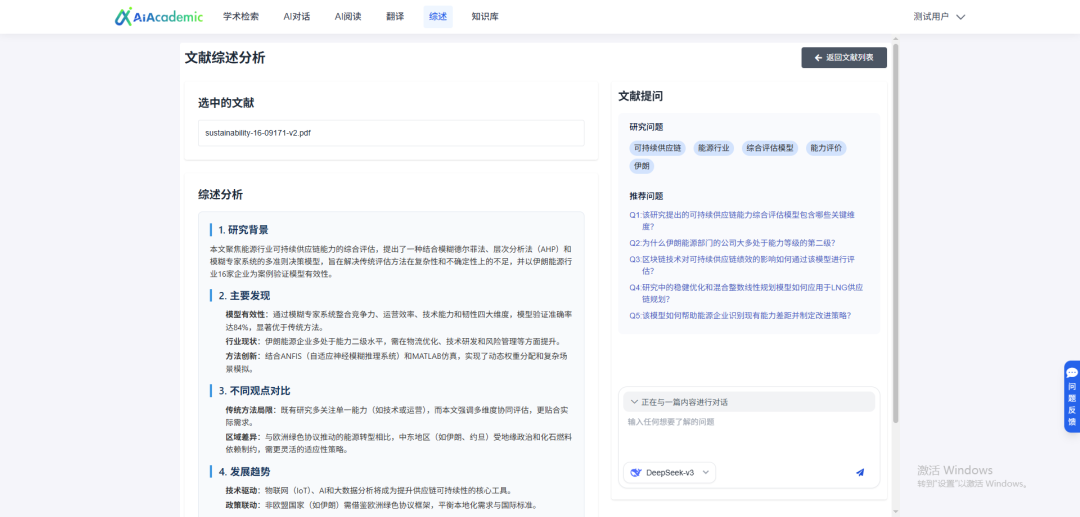Open the AI阅读 navigation item
The height and width of the screenshot is (517, 1080).
[x=348, y=17]
